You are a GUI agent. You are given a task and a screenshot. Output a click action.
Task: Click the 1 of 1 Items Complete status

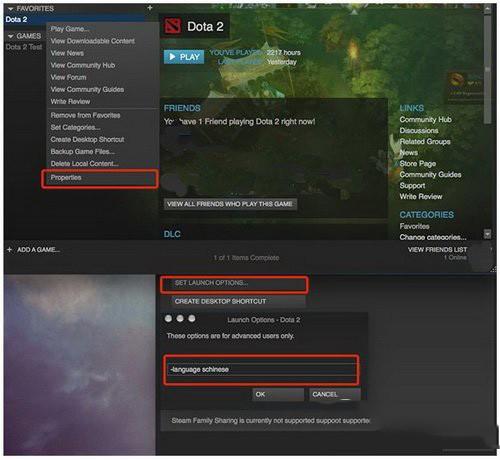246,258
